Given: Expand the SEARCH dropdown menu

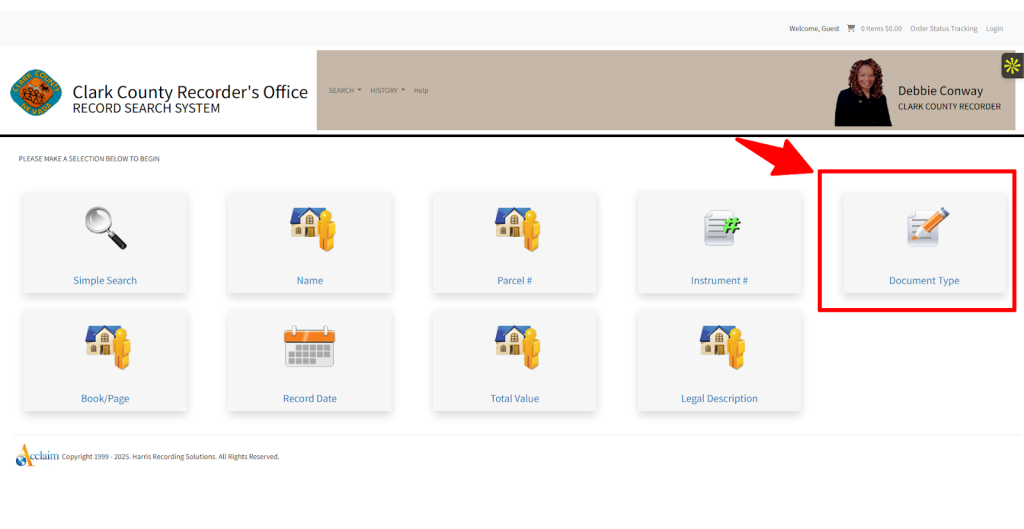Looking at the screenshot, I should click(x=345, y=90).
